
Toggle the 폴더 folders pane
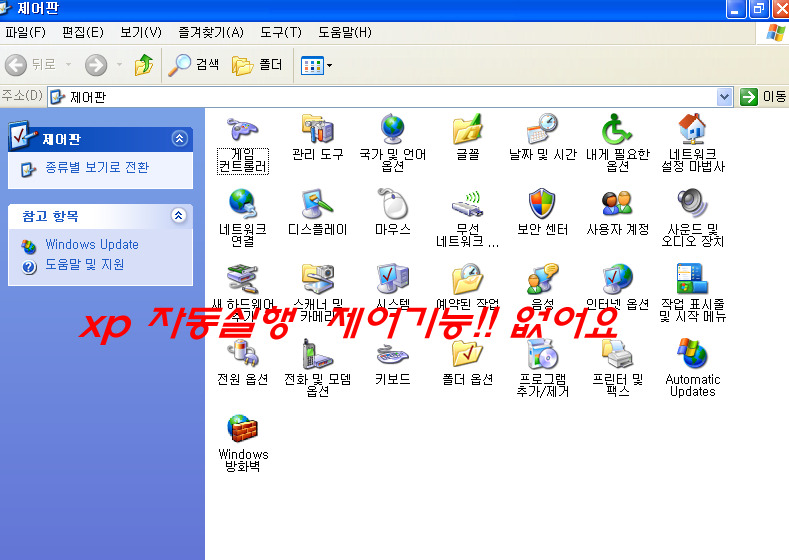point(257,65)
